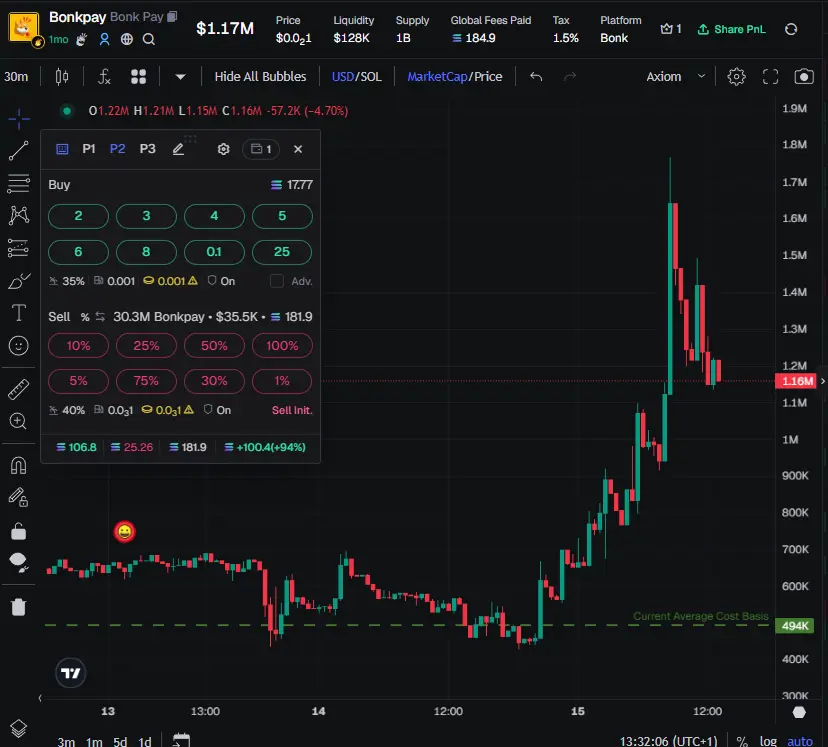Open the forecasting and measurement tools
Viewport: 828px width, 747px height.
click(18, 248)
